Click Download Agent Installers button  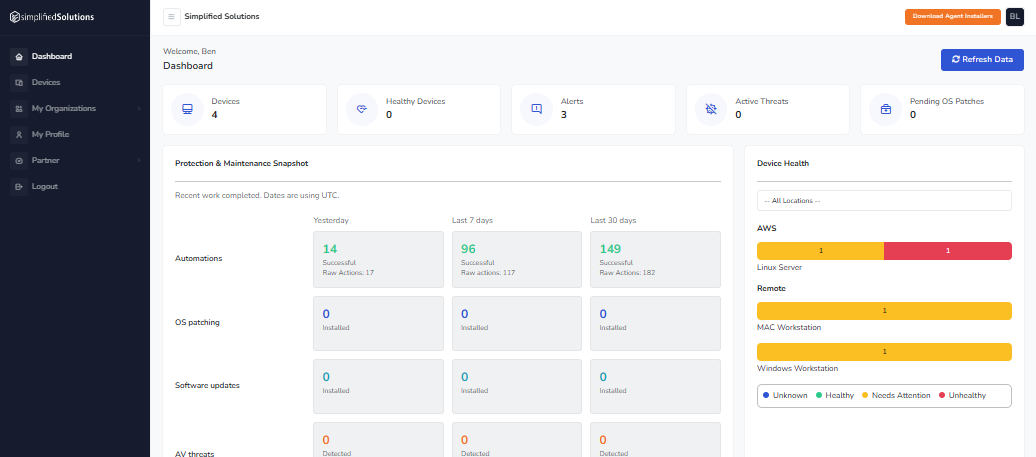953,17
